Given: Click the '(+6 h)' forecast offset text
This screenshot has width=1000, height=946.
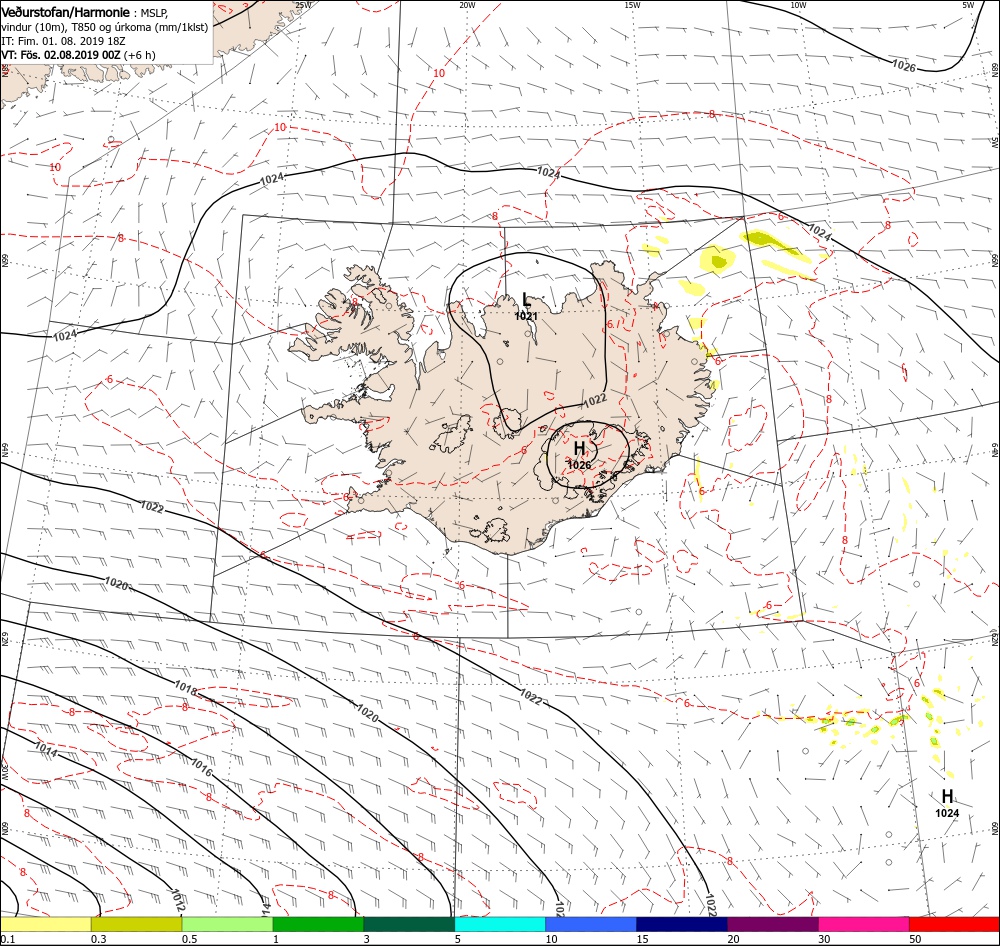Looking at the screenshot, I should [x=139, y=55].
